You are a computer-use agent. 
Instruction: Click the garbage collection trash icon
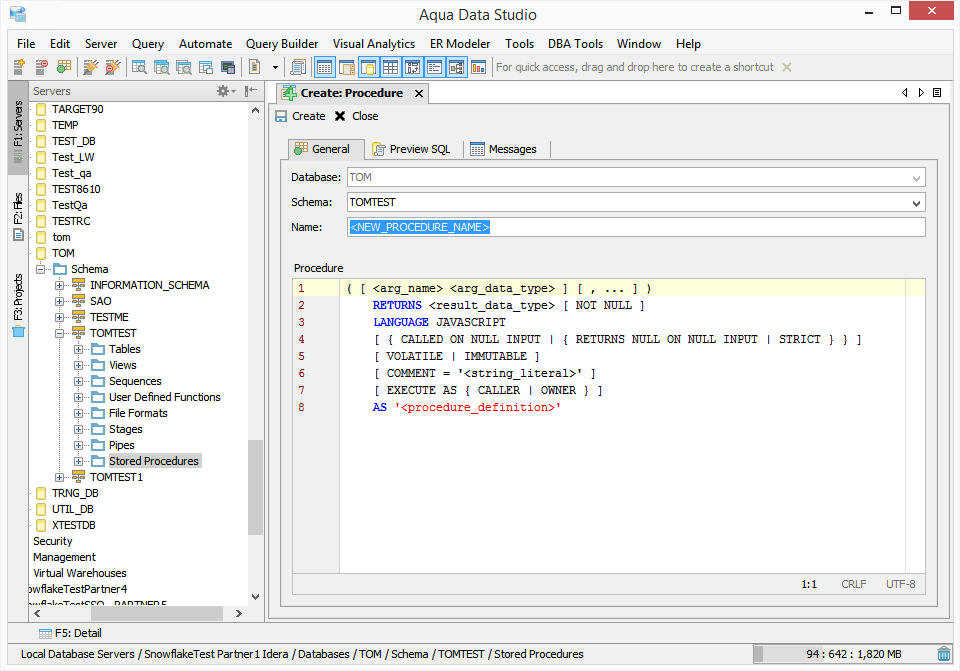(x=944, y=654)
